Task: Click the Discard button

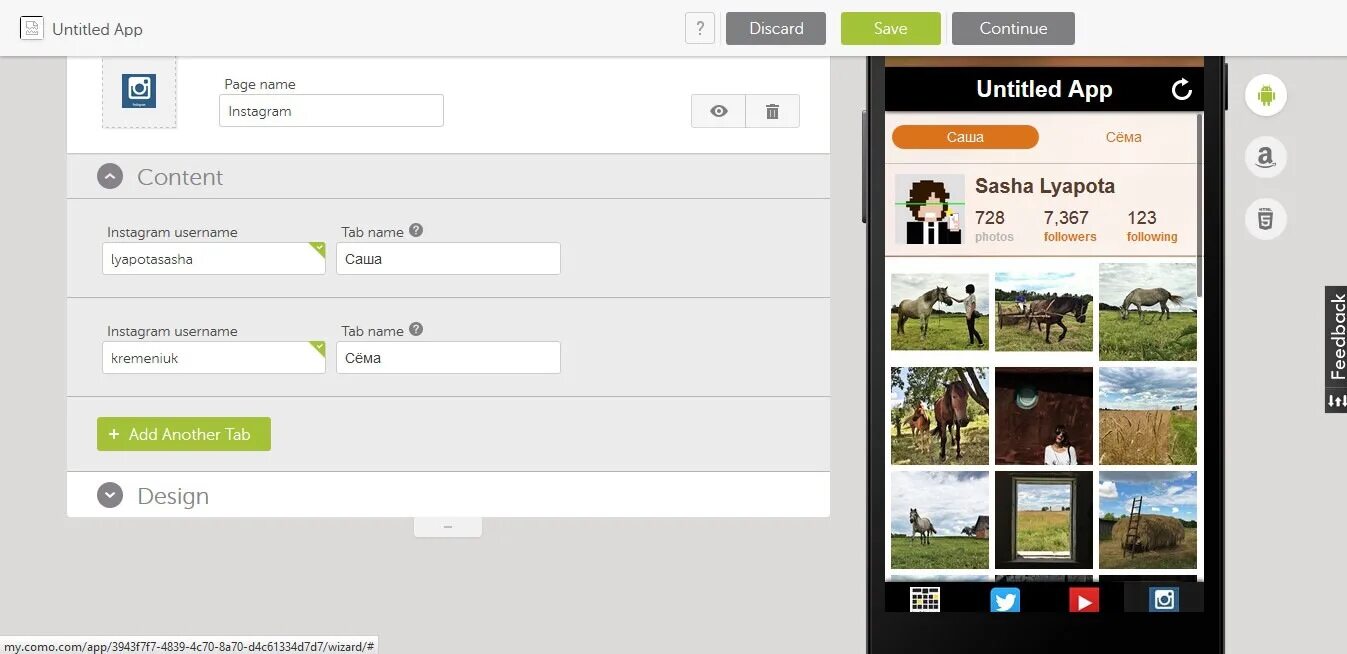Action: tap(776, 28)
